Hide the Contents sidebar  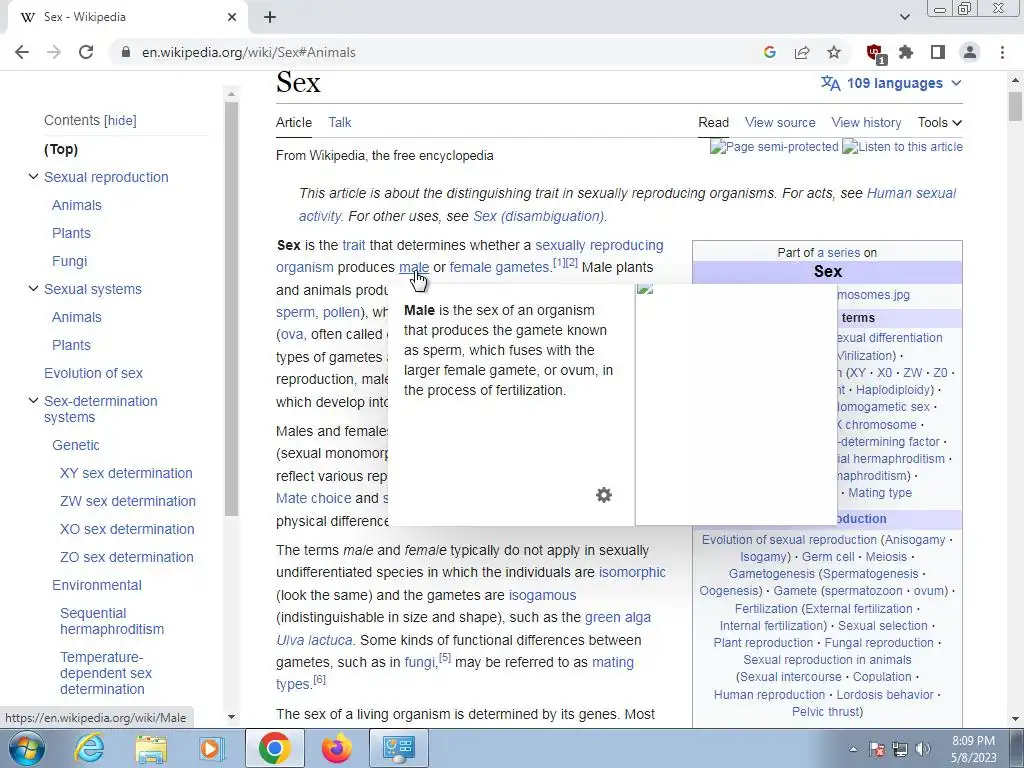click(x=121, y=121)
